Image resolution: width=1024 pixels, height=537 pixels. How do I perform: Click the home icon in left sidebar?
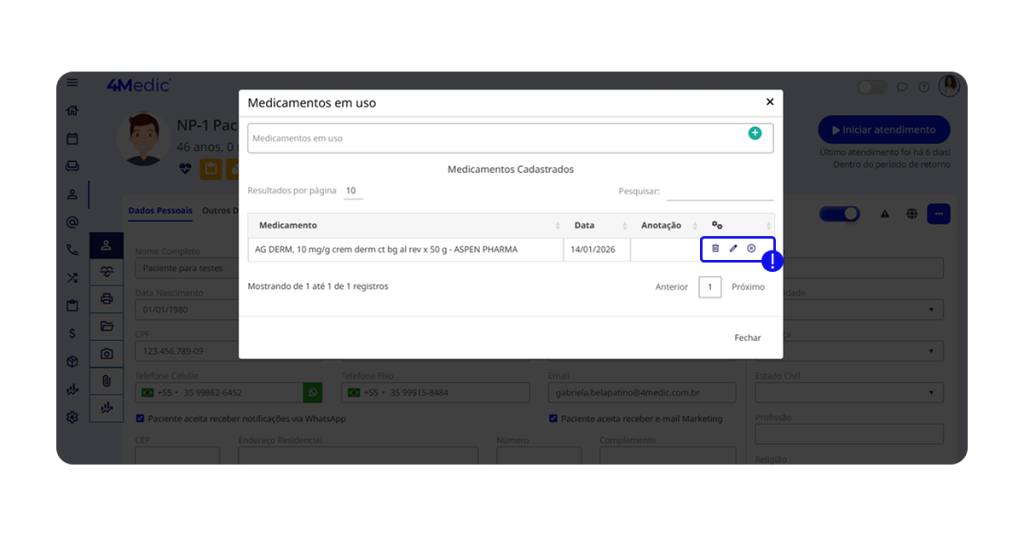[72, 111]
